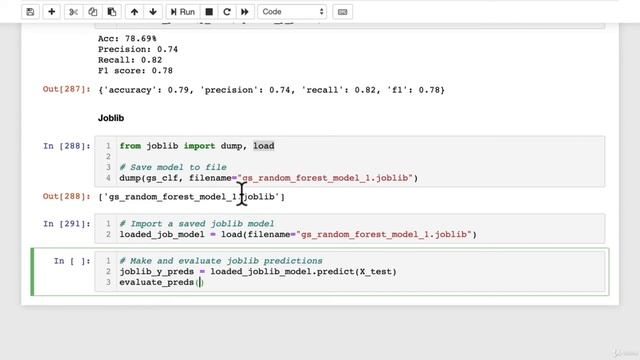The width and height of the screenshot is (640, 360).
Task: Click the Out[287] metrics dictionary output
Action: click(x=271, y=90)
